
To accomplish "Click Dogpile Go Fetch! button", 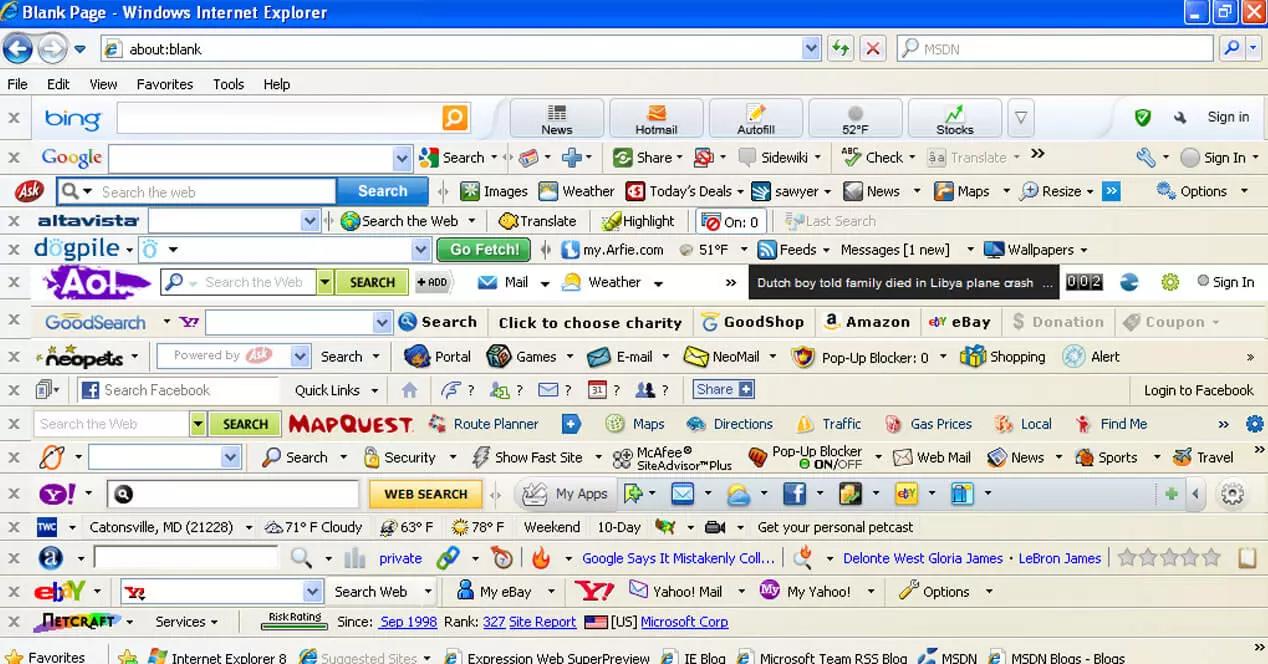I will click(485, 250).
